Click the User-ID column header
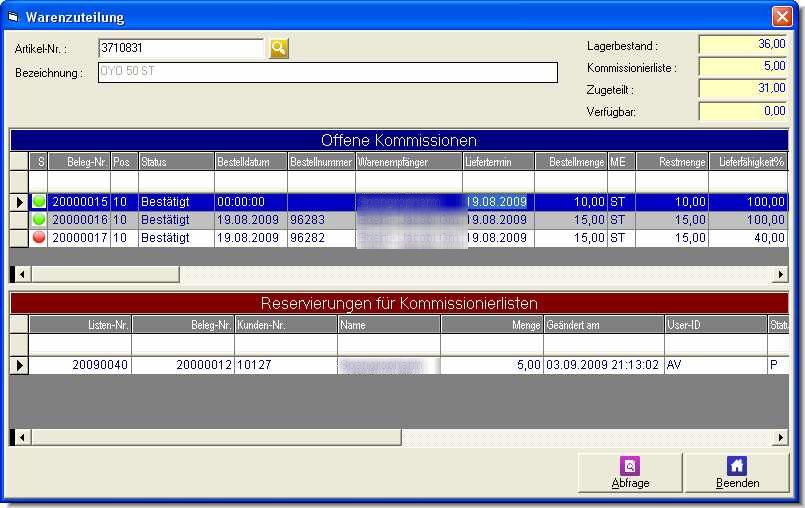Image resolution: width=805 pixels, height=508 pixels. pyautogui.click(x=716, y=325)
